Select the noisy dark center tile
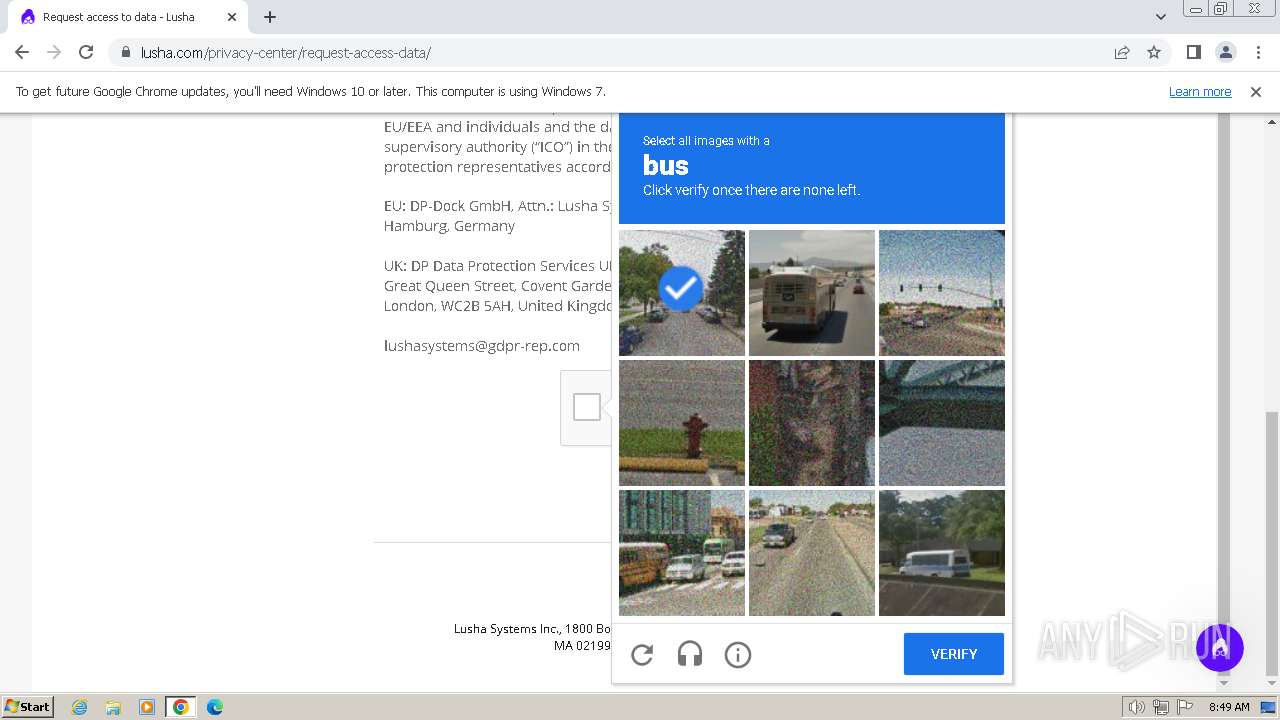 [x=812, y=423]
